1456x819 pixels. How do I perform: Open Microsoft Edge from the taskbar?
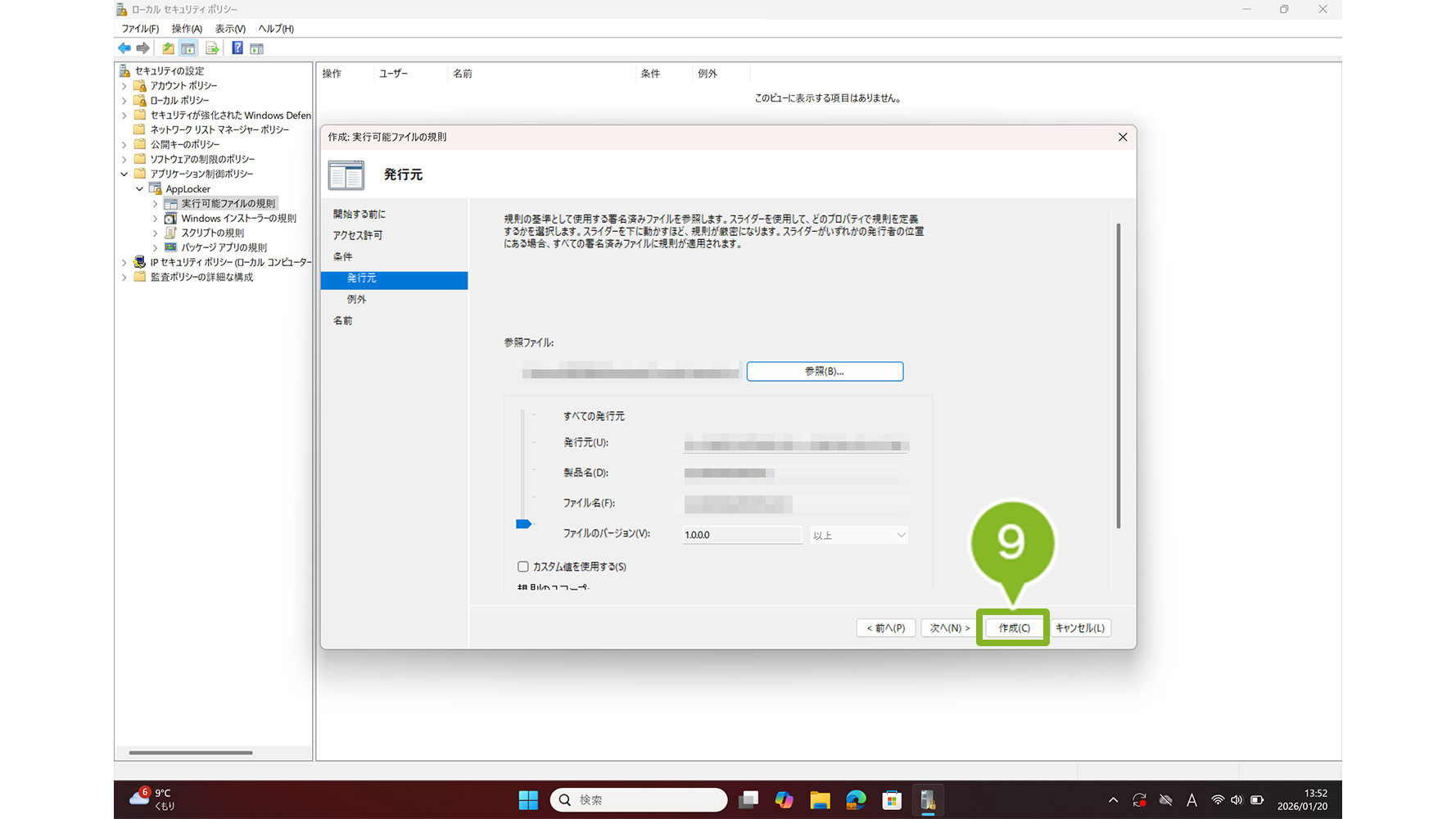(x=856, y=800)
